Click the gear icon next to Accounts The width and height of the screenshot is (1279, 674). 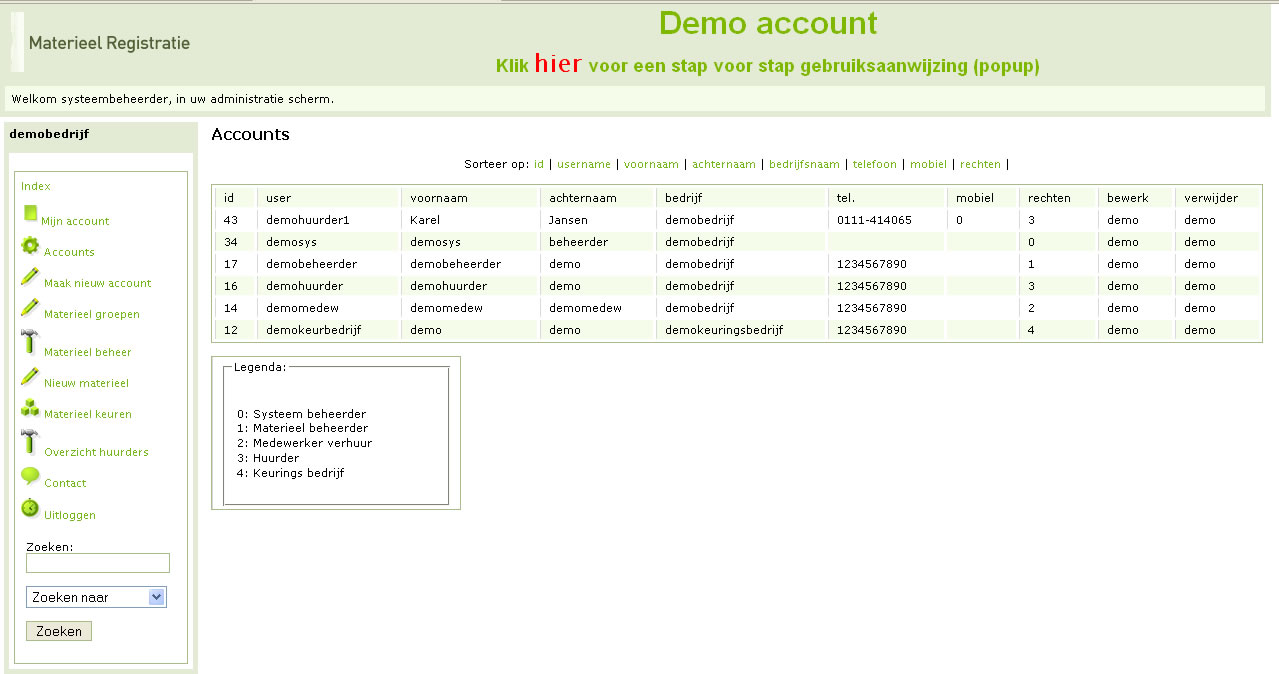pyautogui.click(x=30, y=245)
